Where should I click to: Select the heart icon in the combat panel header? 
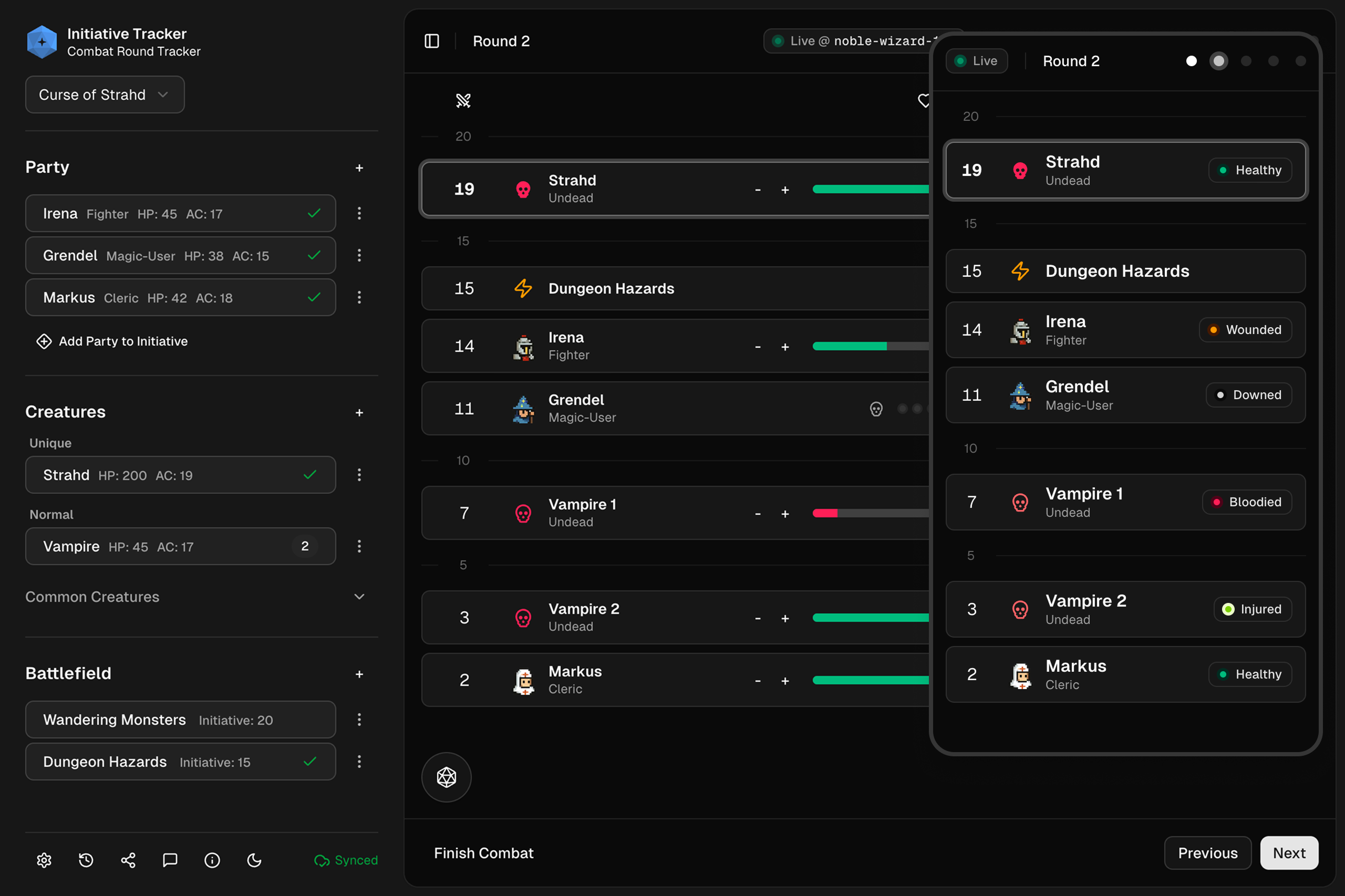[x=924, y=100]
